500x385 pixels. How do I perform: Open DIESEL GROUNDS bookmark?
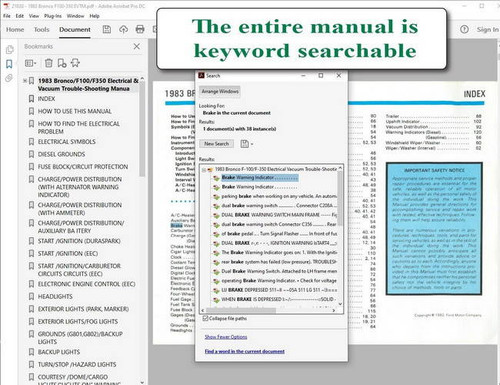61,154
